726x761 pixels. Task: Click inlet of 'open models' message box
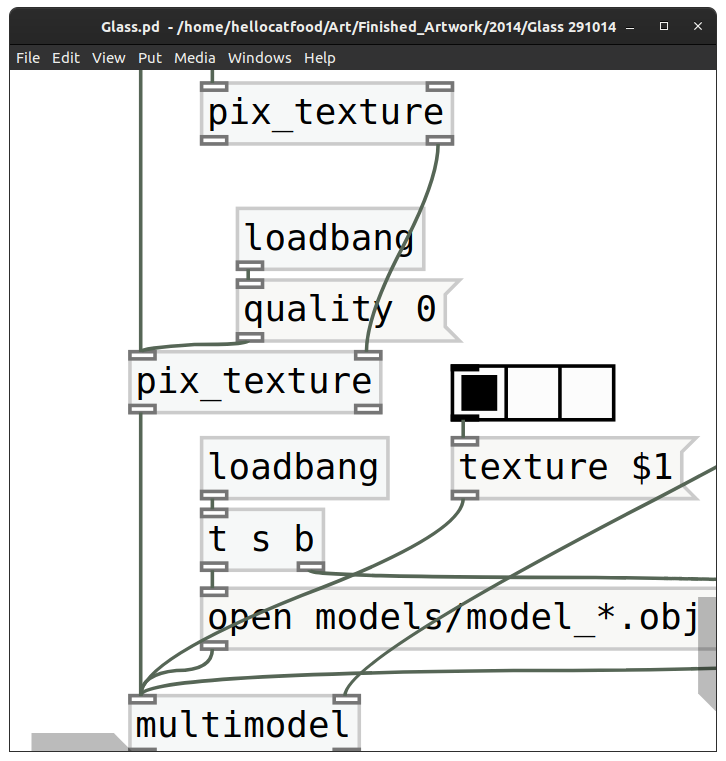[214, 592]
